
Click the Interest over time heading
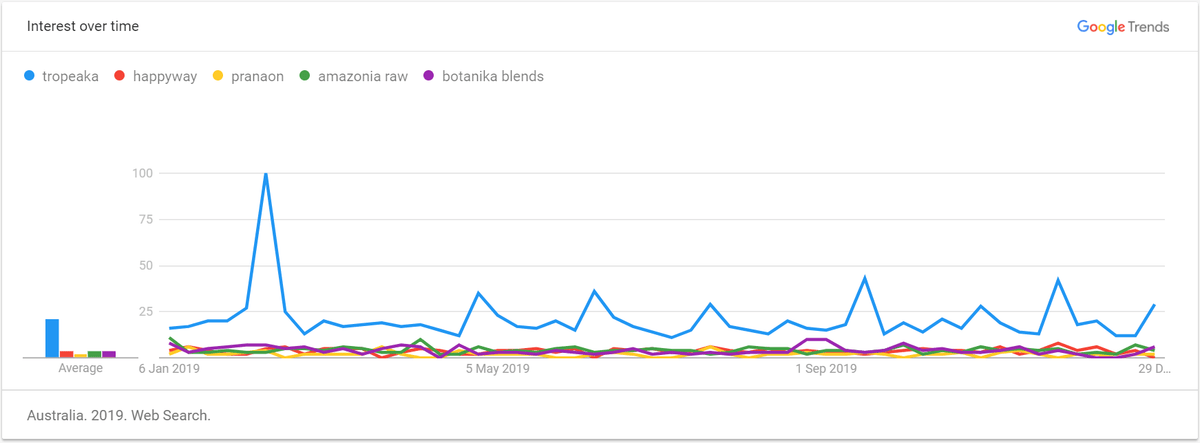[x=82, y=27]
